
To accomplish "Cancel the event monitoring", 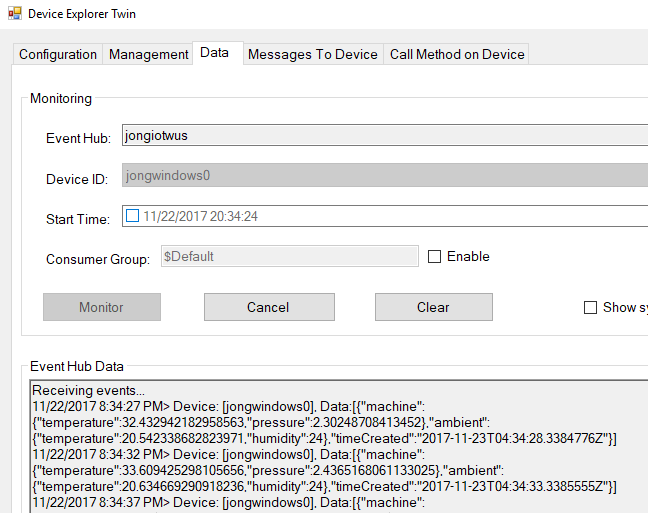I will (268, 307).
